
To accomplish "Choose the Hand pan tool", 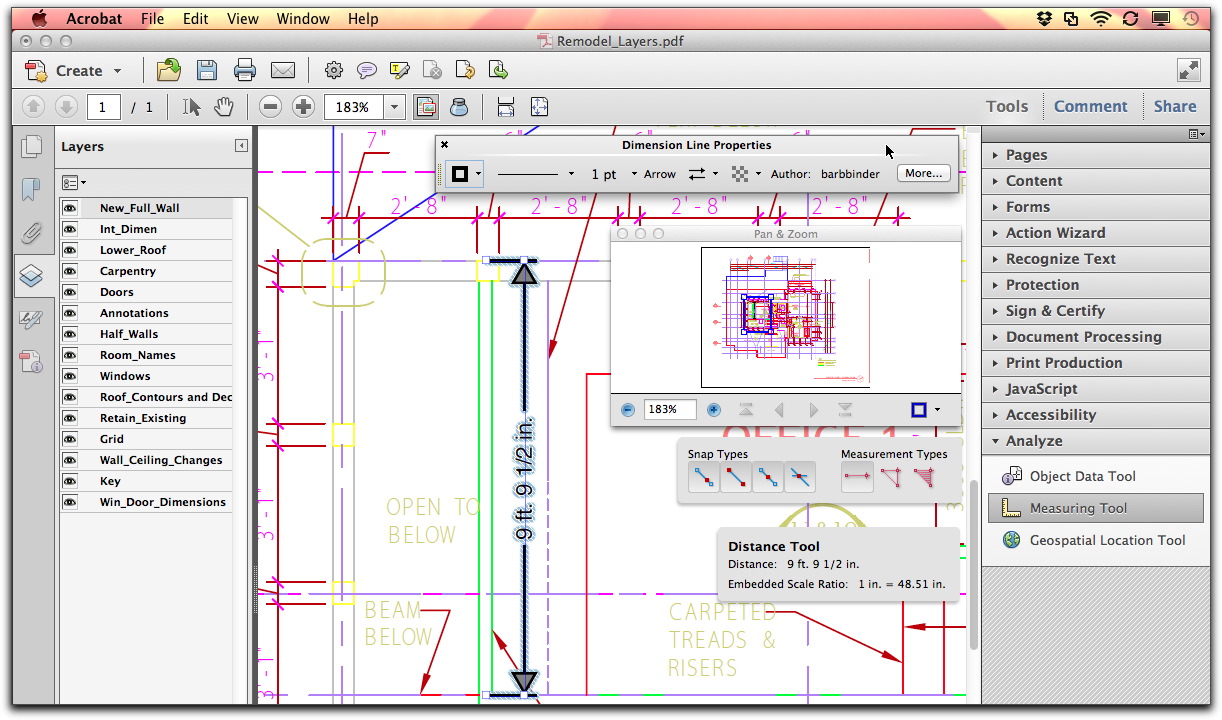I will coord(224,106).
